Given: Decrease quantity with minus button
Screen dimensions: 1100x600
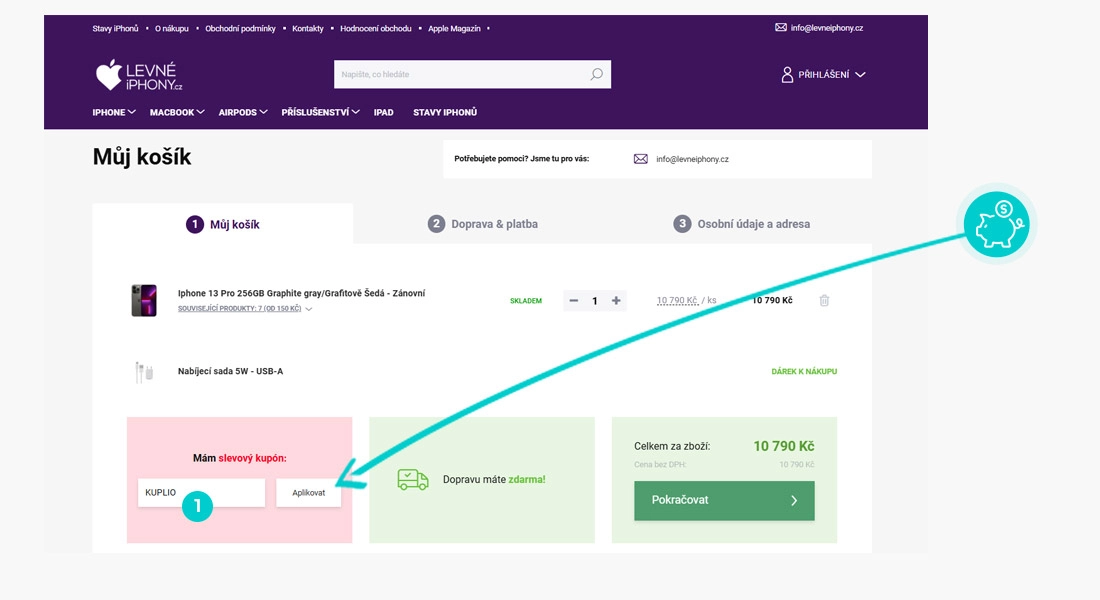Looking at the screenshot, I should (574, 300).
